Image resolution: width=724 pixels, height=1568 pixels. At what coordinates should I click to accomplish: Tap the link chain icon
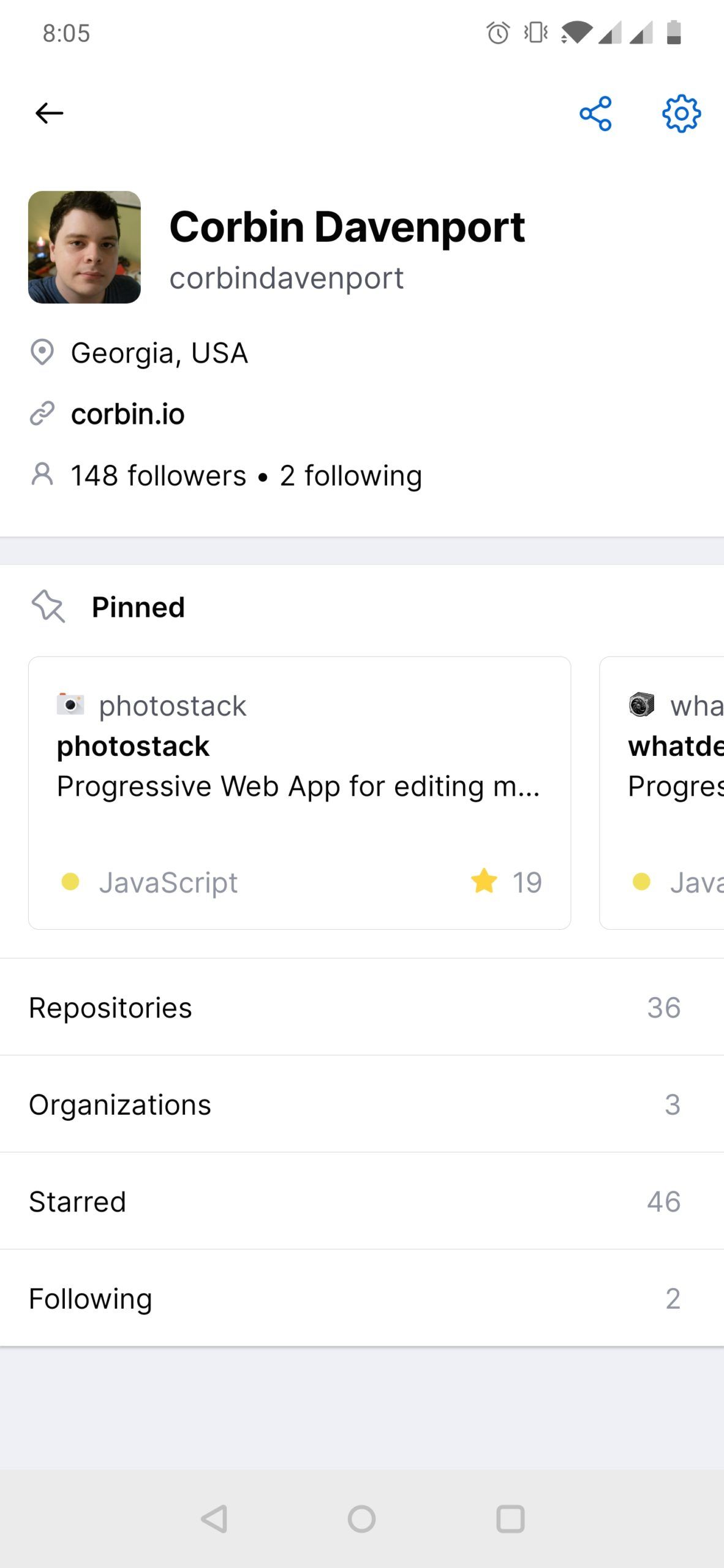pyautogui.click(x=42, y=414)
